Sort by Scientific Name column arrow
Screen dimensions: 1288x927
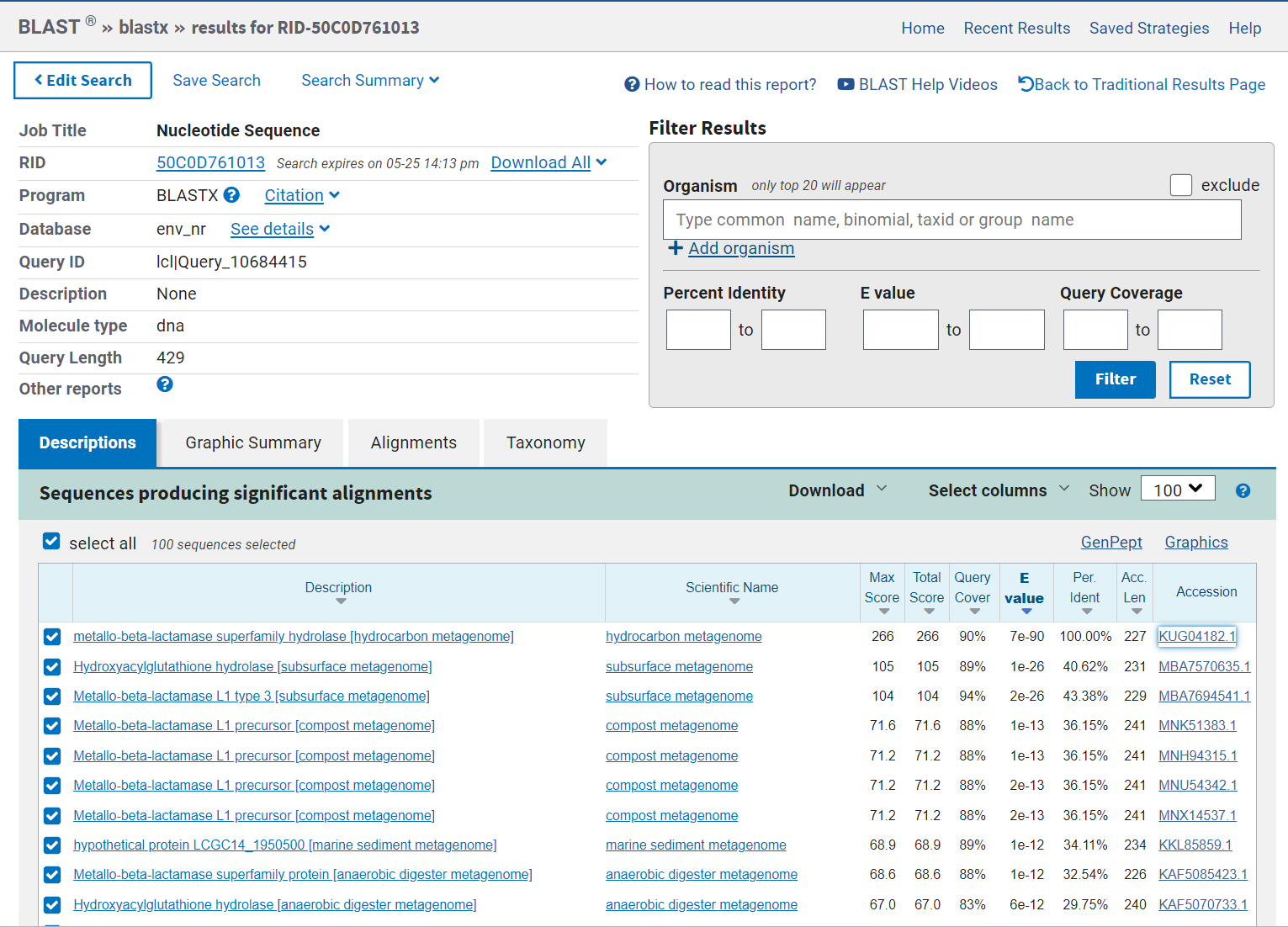[x=734, y=601]
